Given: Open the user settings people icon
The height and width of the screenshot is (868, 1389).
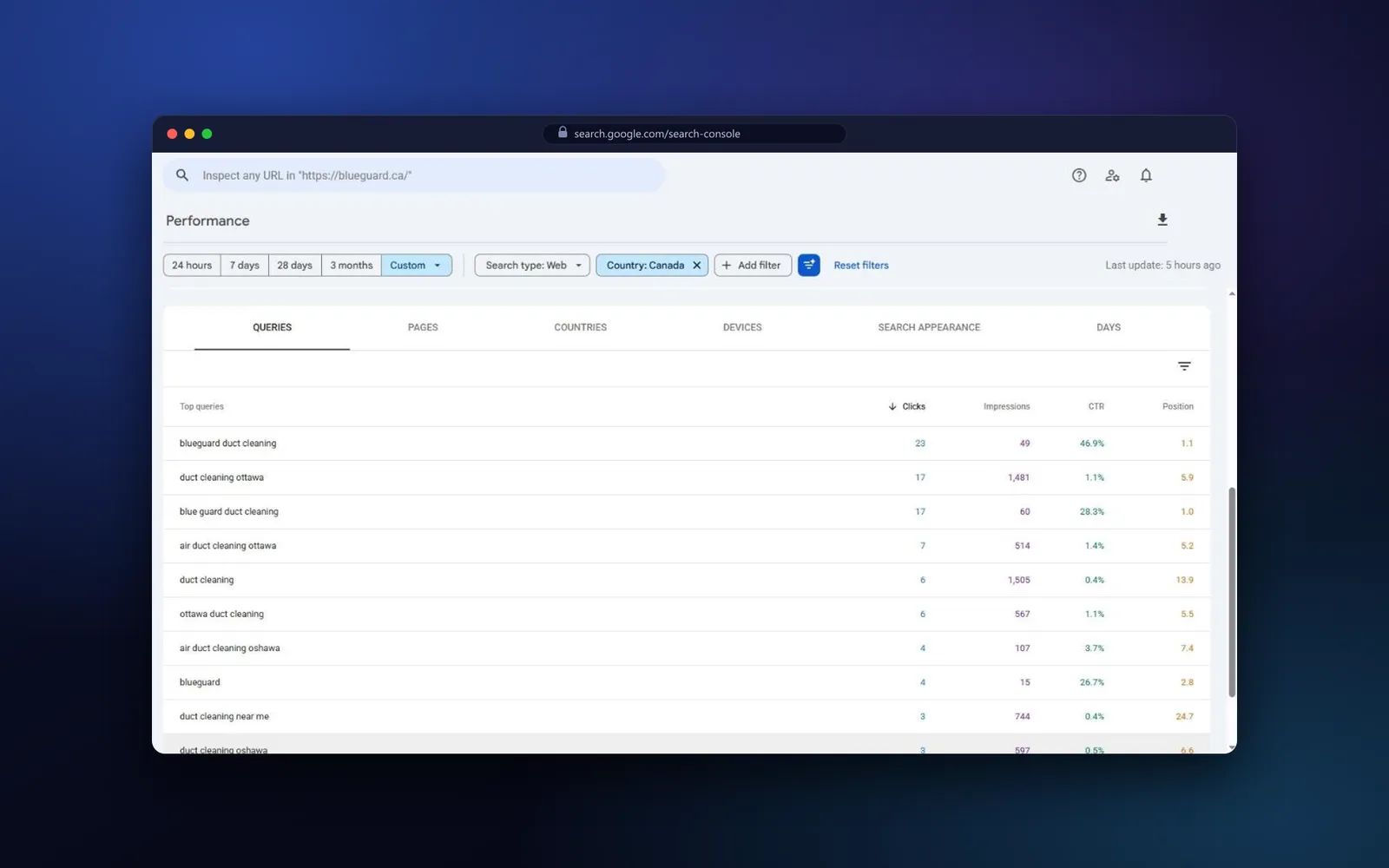Looking at the screenshot, I should (1112, 175).
